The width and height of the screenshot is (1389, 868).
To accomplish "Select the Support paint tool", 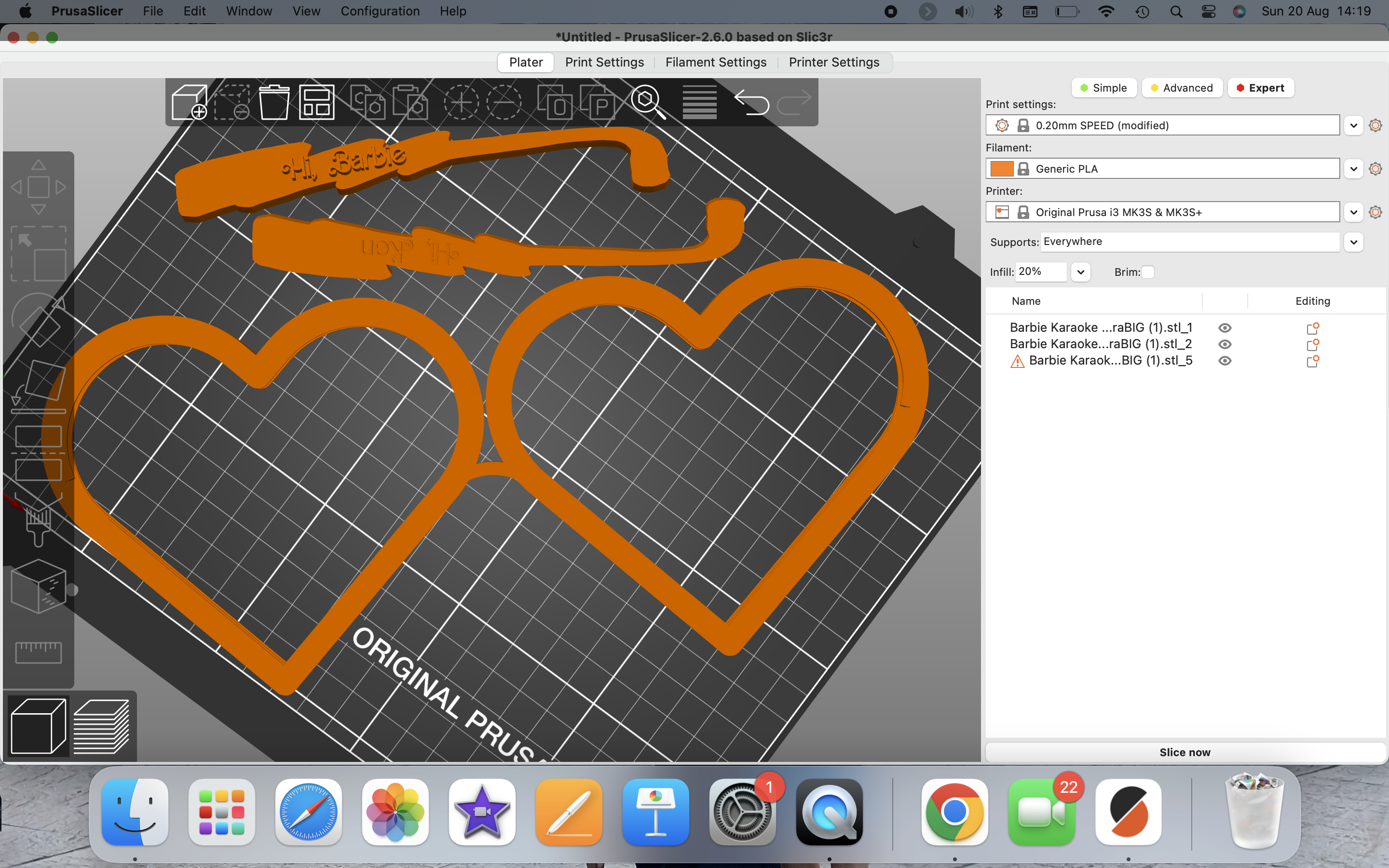I will pos(38,517).
